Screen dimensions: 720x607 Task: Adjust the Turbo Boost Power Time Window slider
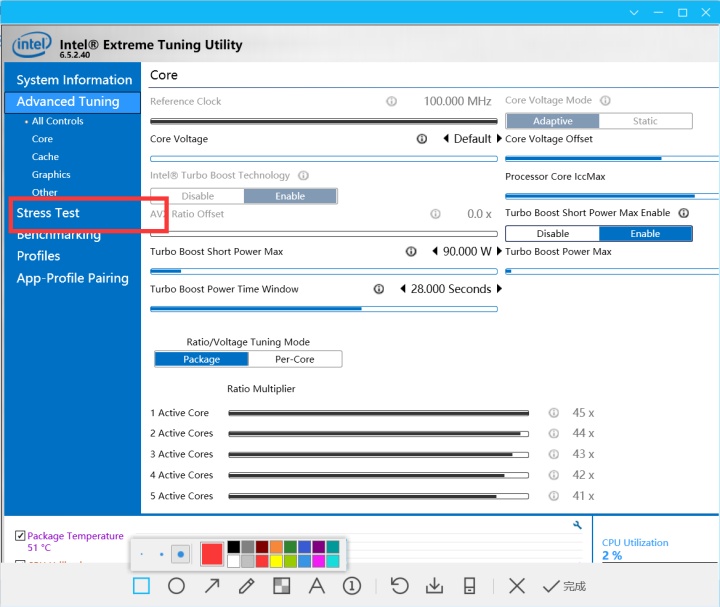click(x=324, y=309)
